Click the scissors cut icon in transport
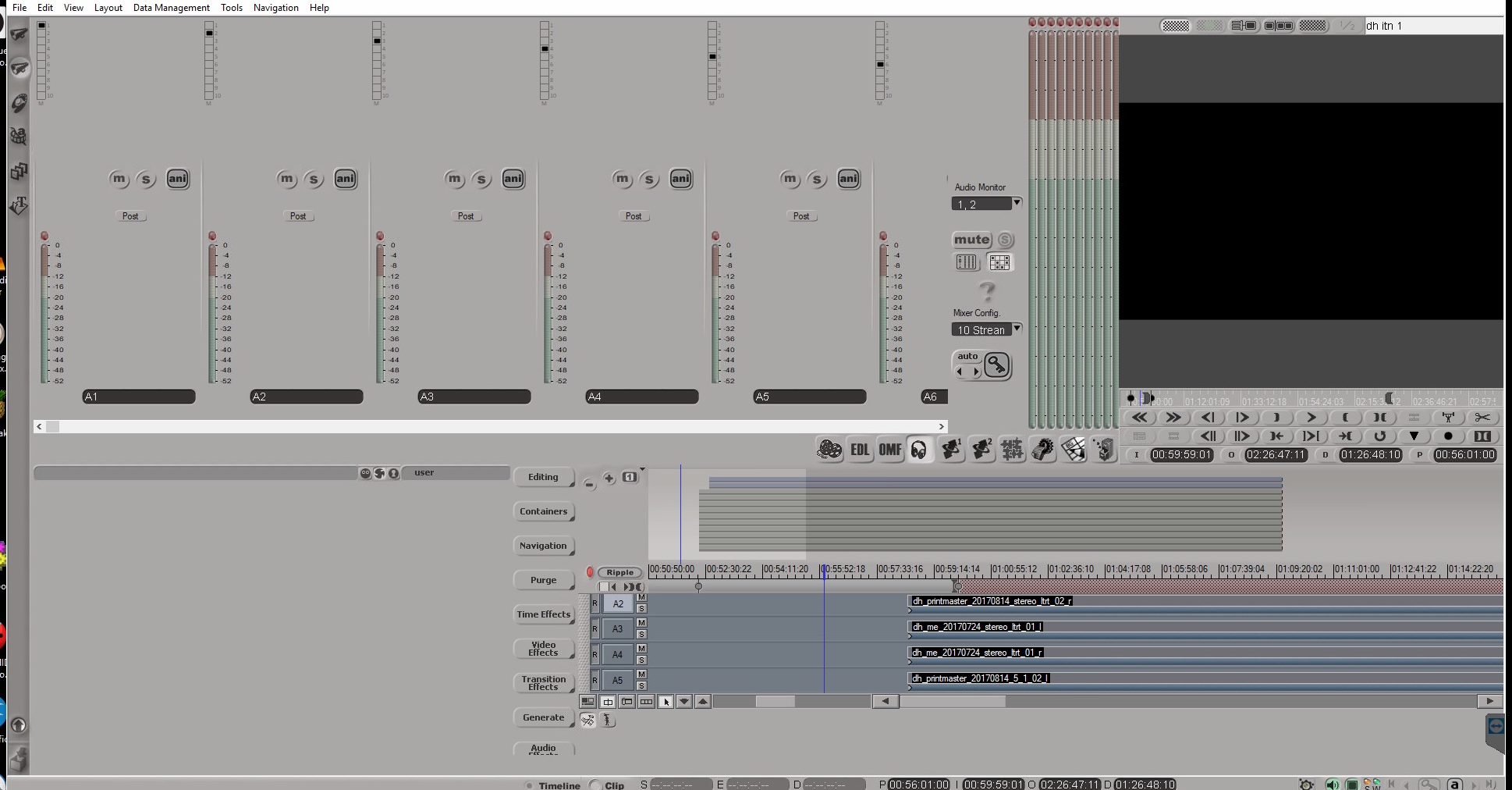Screen dimensions: 1512x790 1482,418
